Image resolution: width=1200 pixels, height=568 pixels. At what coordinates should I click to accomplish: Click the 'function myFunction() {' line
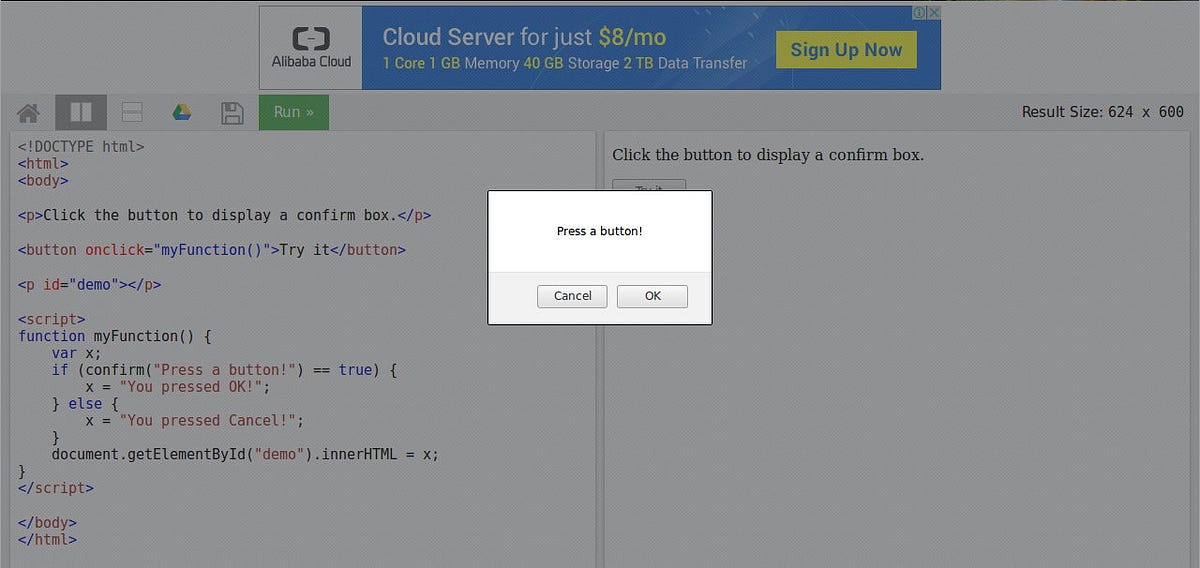(115, 336)
